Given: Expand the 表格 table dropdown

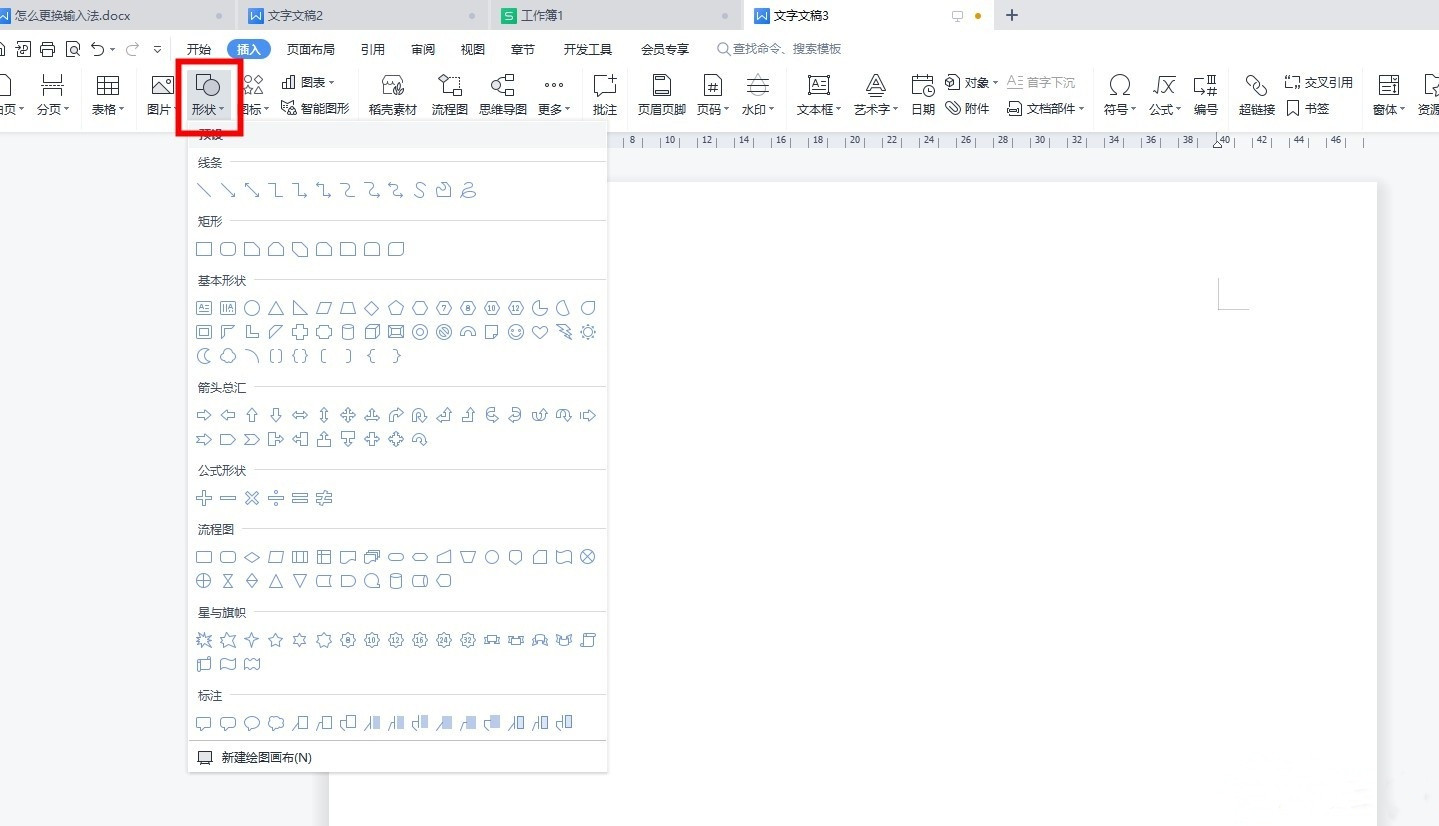Looking at the screenshot, I should (x=108, y=95).
